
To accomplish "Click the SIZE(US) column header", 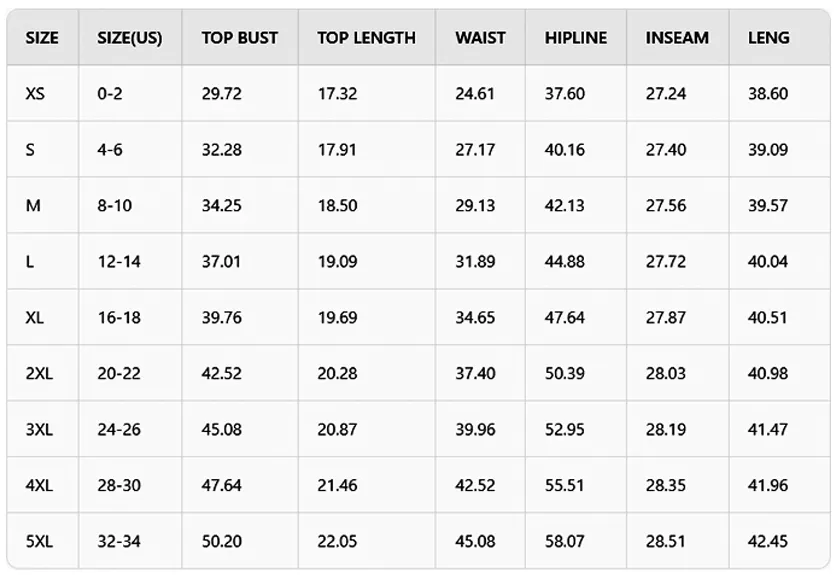I will click(x=130, y=38).
